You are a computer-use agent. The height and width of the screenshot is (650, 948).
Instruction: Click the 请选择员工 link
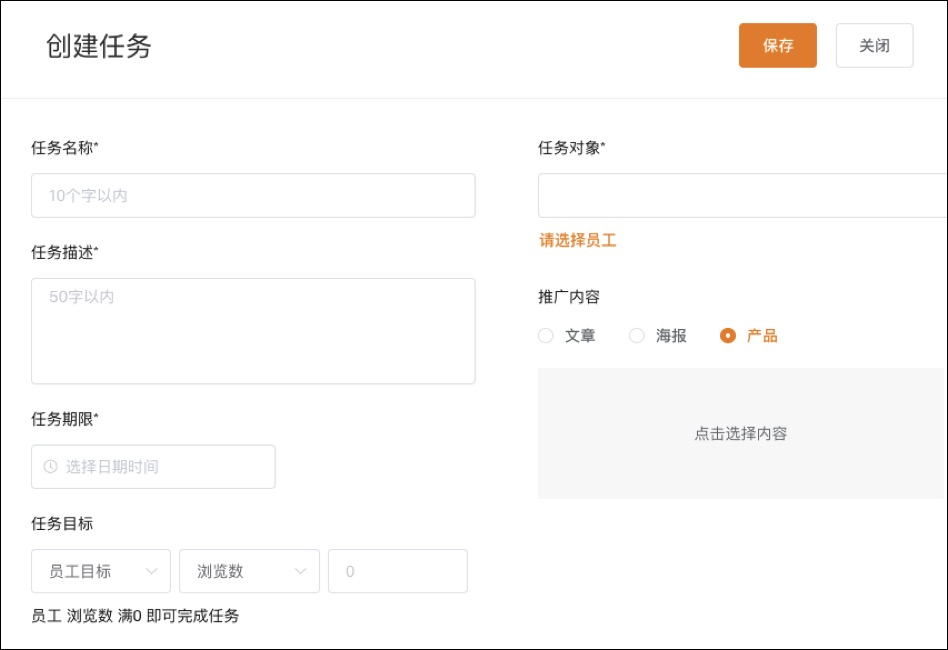(x=578, y=240)
